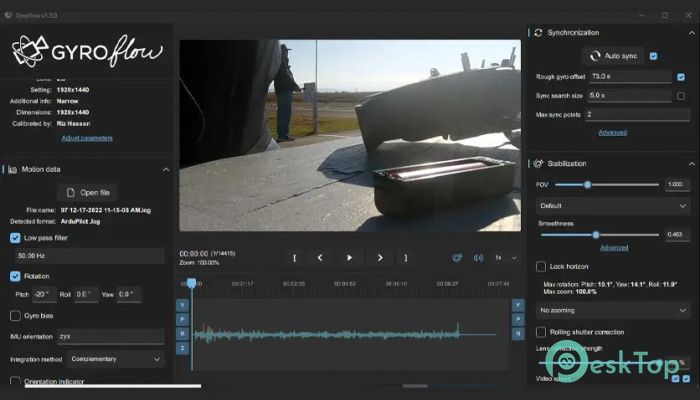
Task: Toggle the Rough gyro offset checkbox
Action: click(681, 77)
